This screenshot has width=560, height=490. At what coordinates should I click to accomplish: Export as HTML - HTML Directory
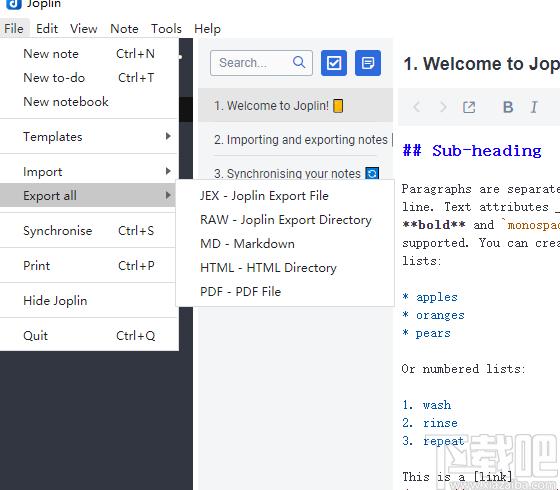click(x=285, y=268)
